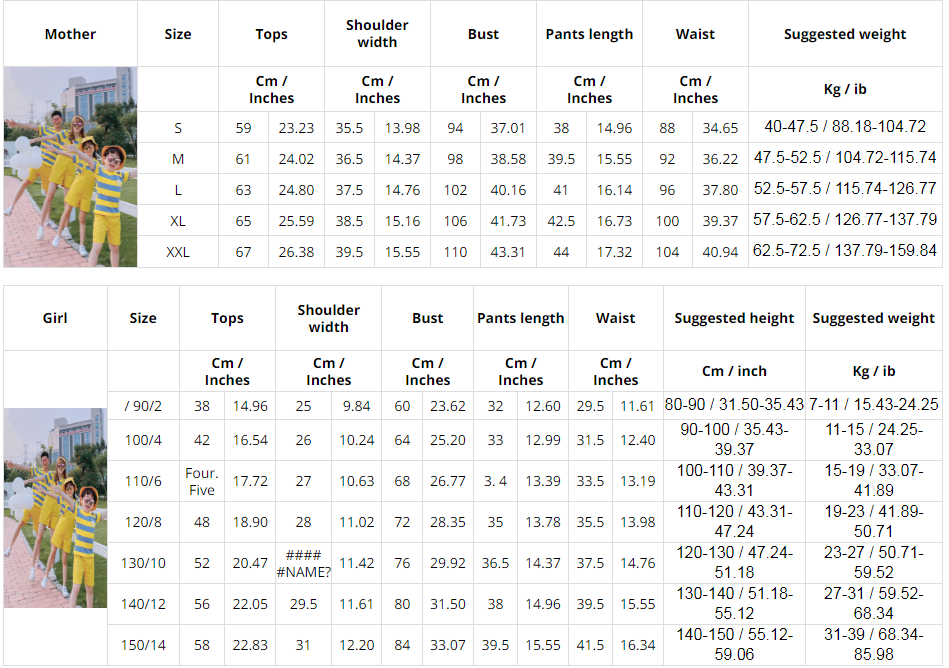Click the family photo in the Girl table
Image resolution: width=949 pixels, height=668 pixels.
tap(55, 508)
